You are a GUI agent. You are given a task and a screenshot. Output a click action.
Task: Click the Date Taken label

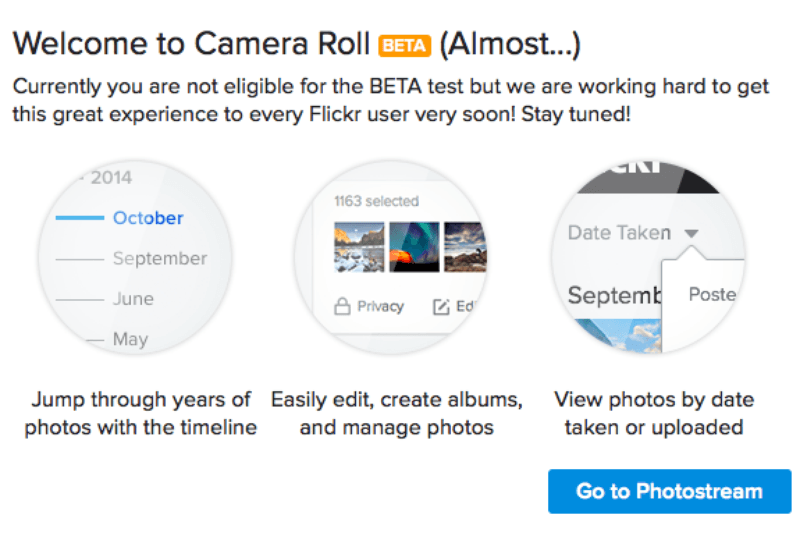[x=619, y=233]
